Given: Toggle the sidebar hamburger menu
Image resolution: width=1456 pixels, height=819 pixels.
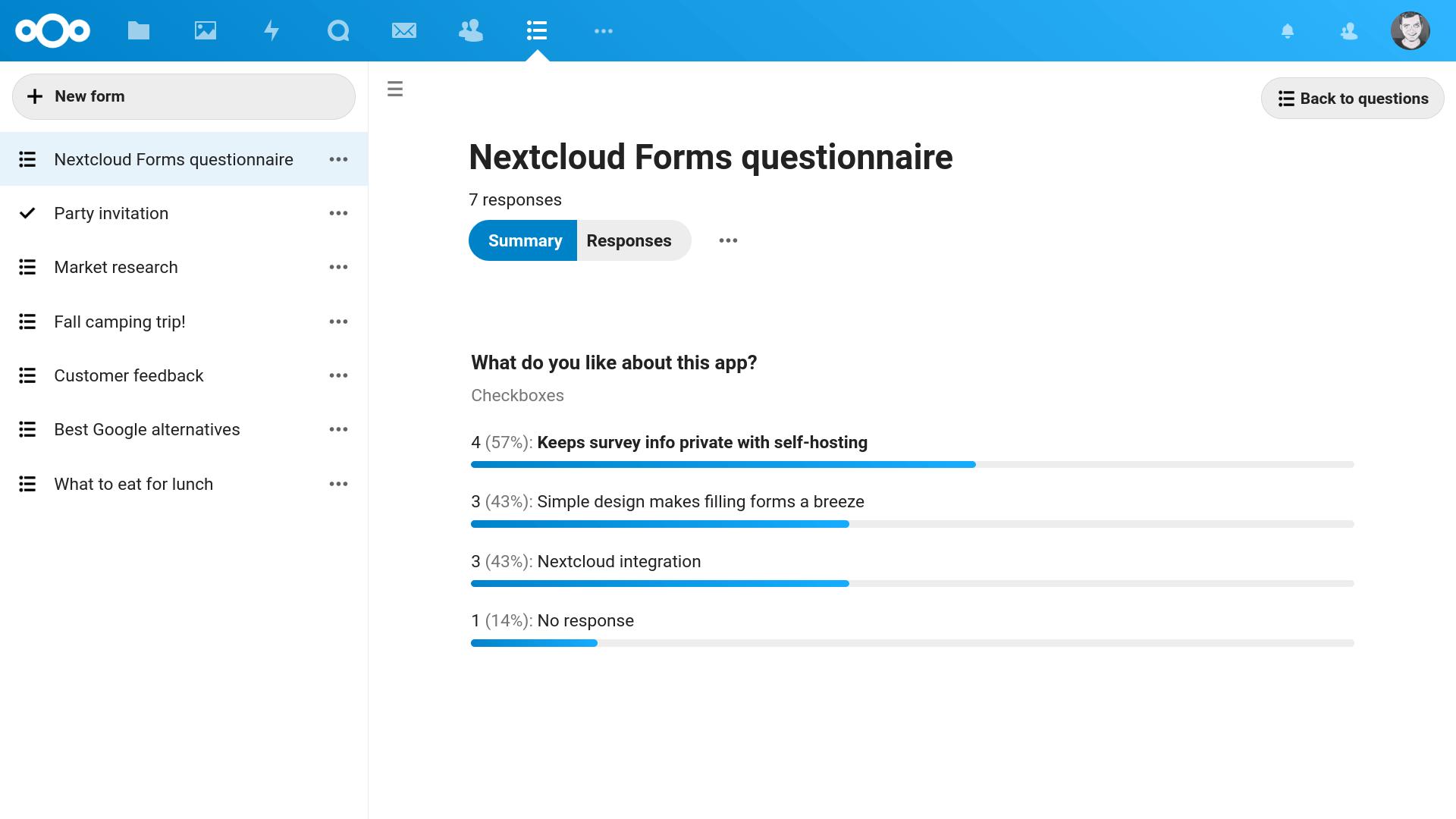Looking at the screenshot, I should [395, 89].
